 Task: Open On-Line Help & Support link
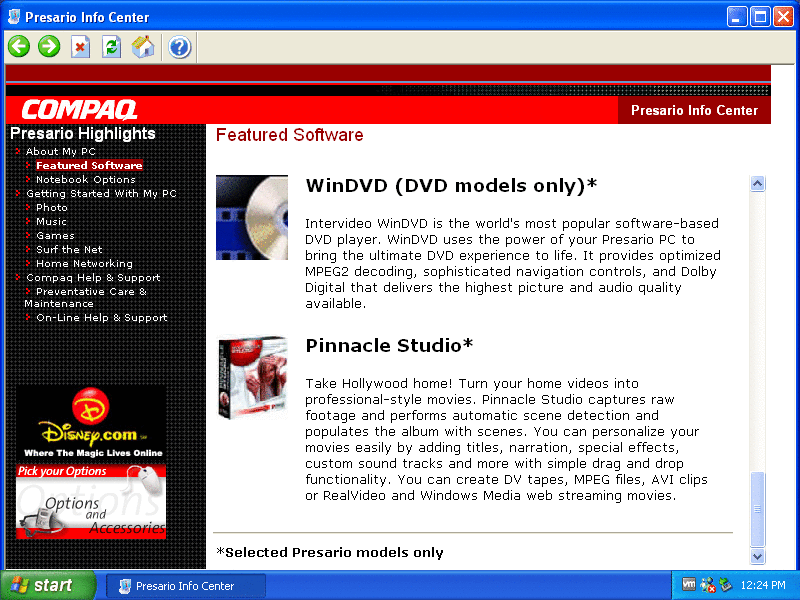click(x=102, y=317)
